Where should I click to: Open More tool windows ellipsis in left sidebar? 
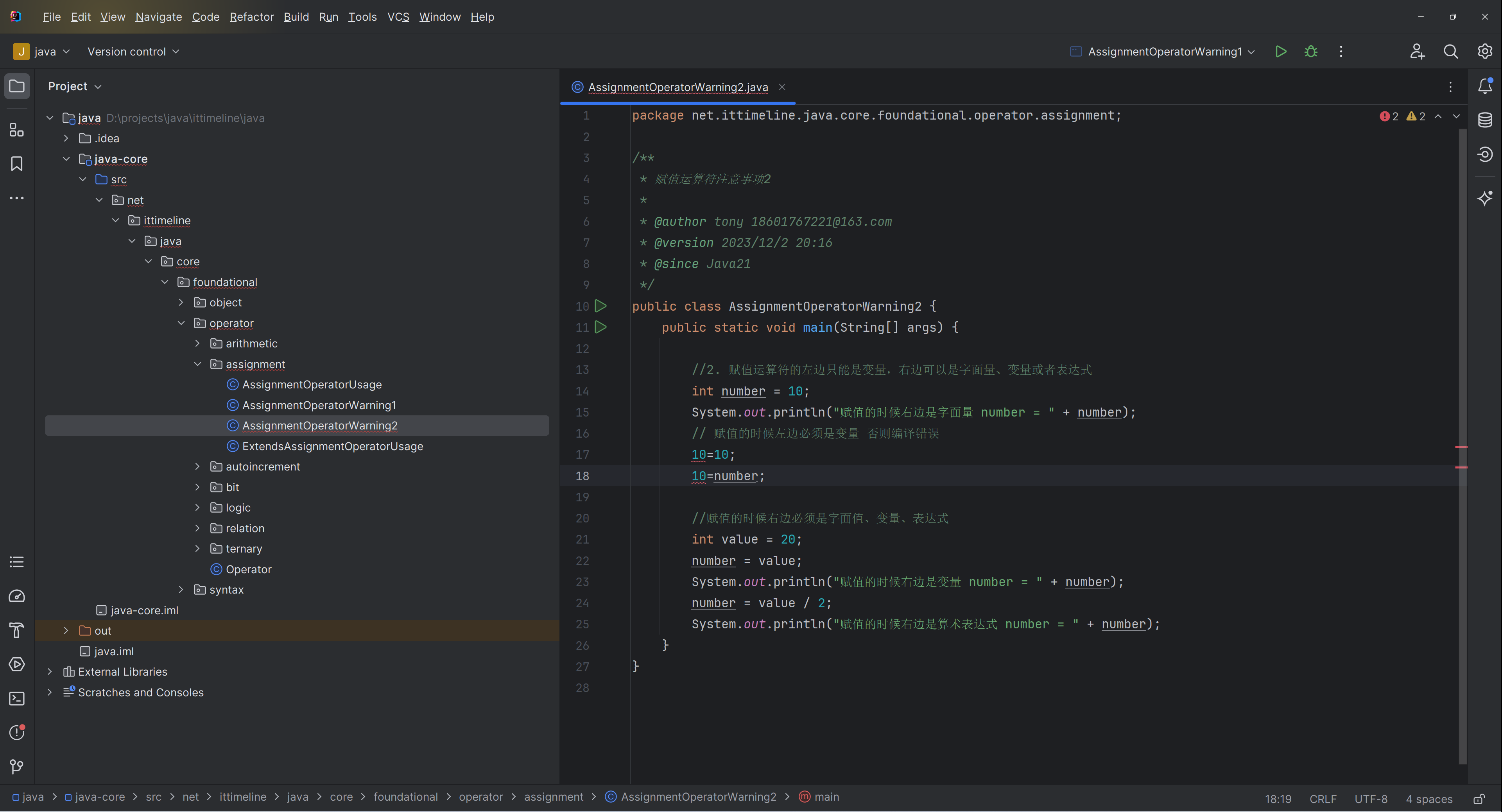point(17,198)
